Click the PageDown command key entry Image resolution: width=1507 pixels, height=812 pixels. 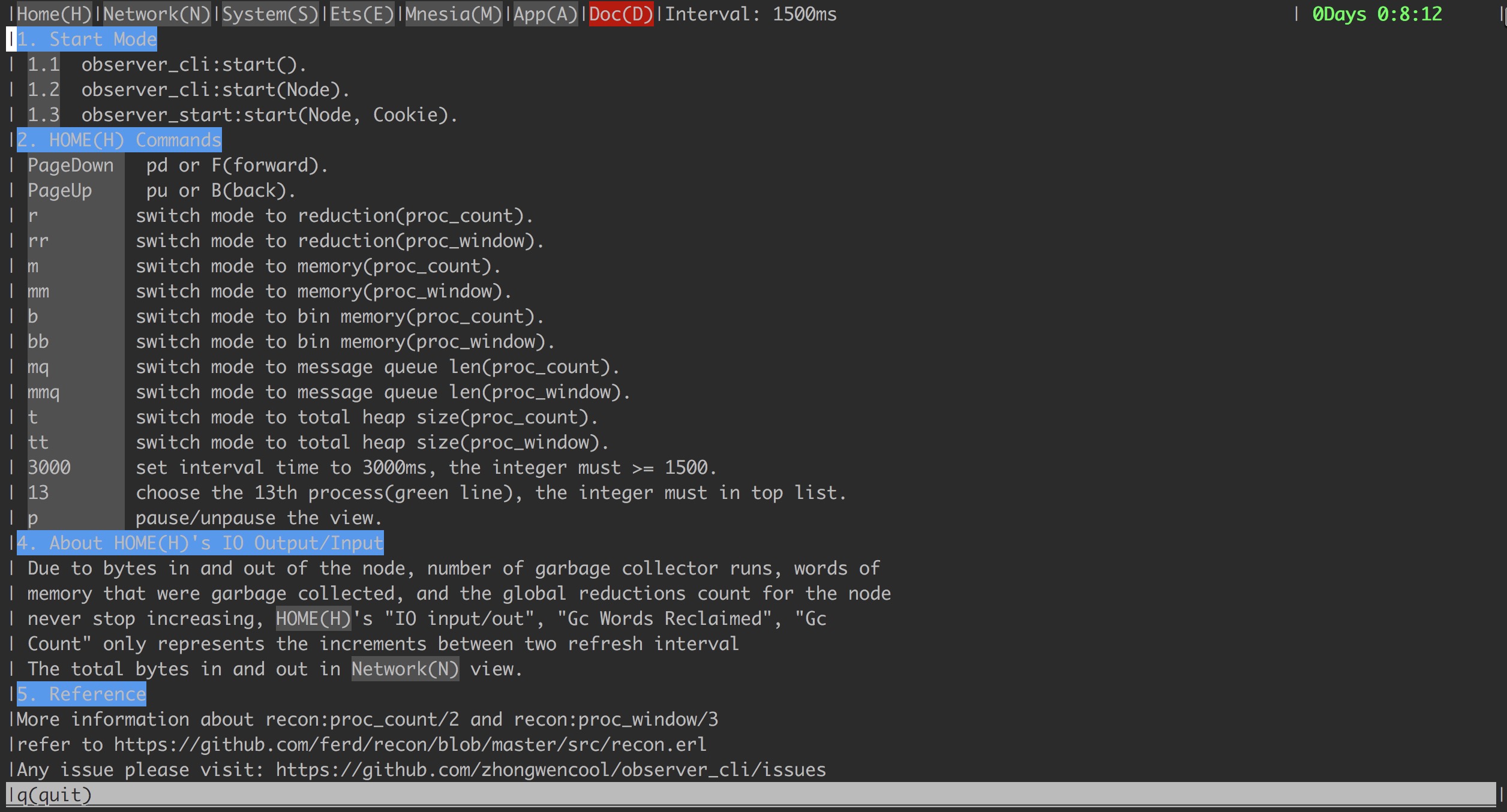pos(70,165)
